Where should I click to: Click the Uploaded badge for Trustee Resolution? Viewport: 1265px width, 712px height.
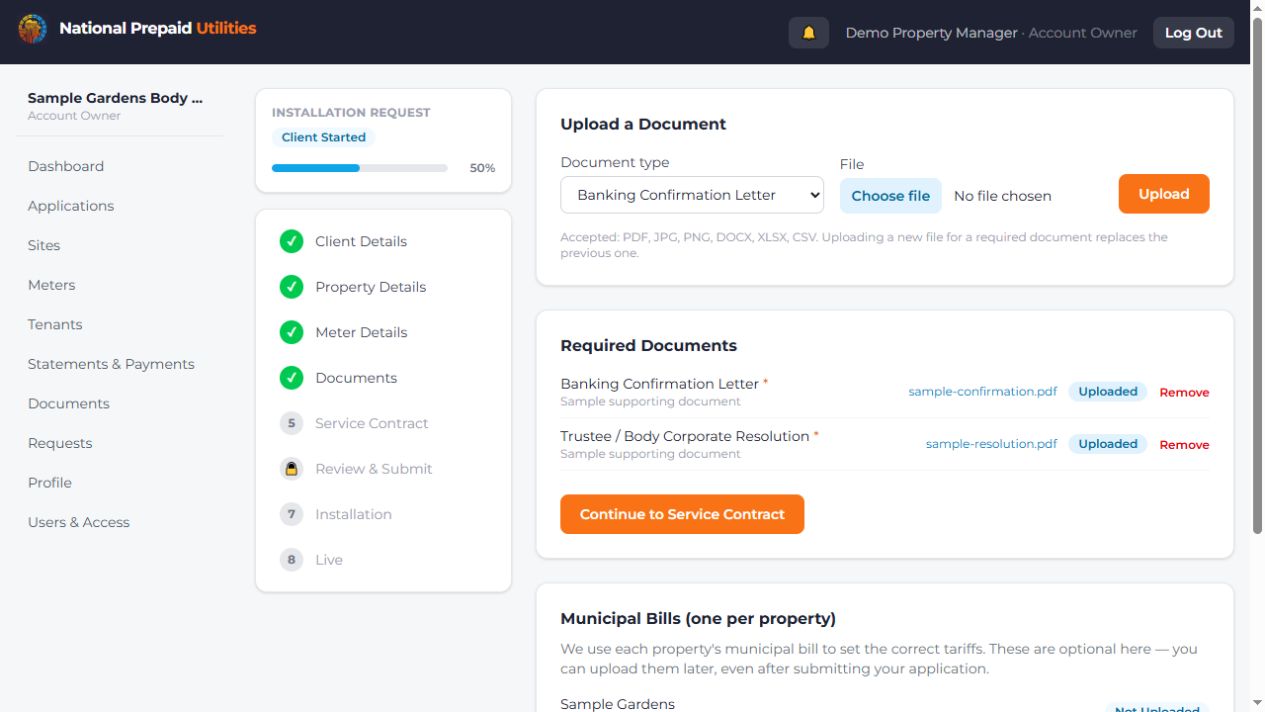tap(1107, 444)
